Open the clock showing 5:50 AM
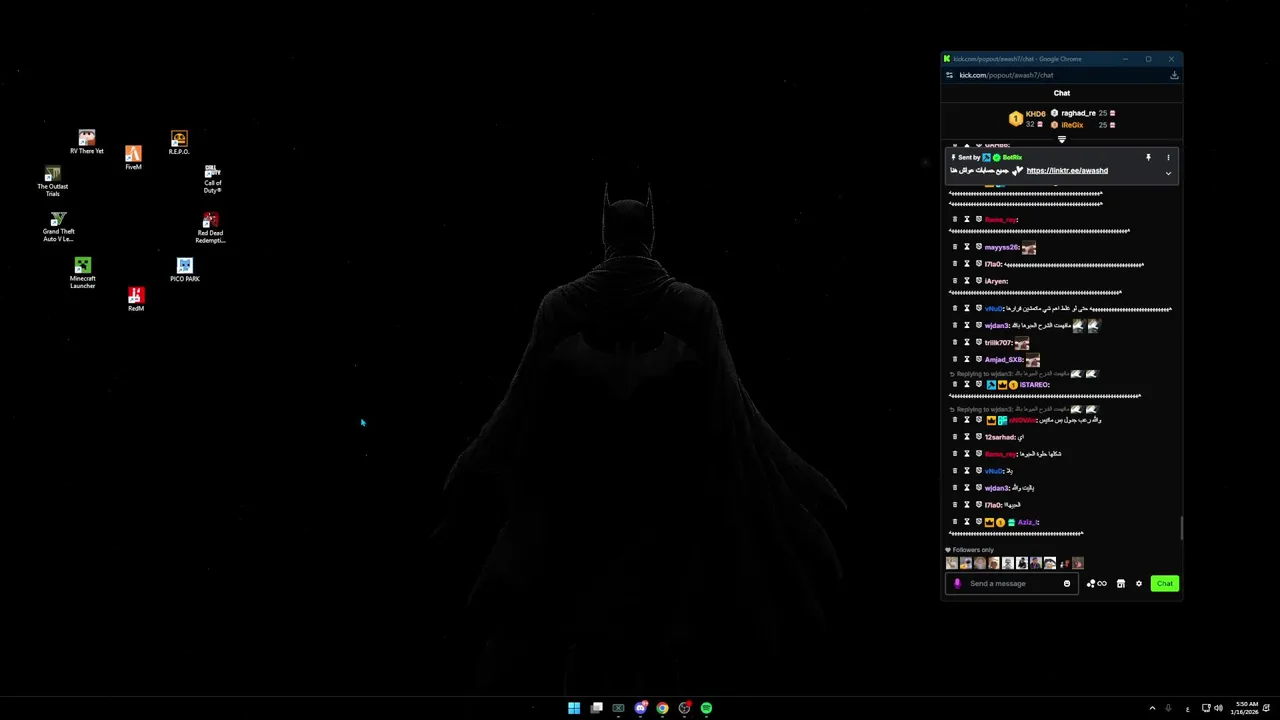Screen dimensions: 1280x720 [1246, 708]
